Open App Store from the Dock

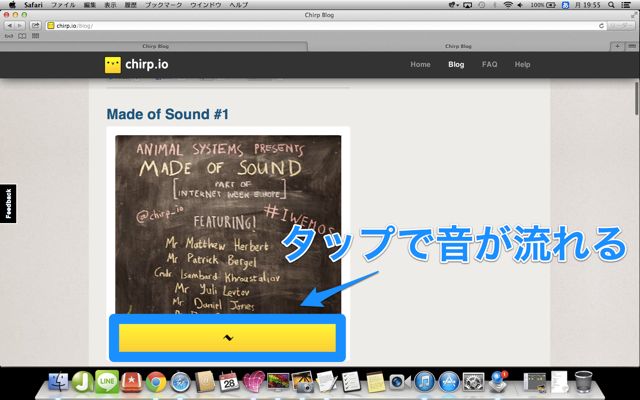point(449,382)
